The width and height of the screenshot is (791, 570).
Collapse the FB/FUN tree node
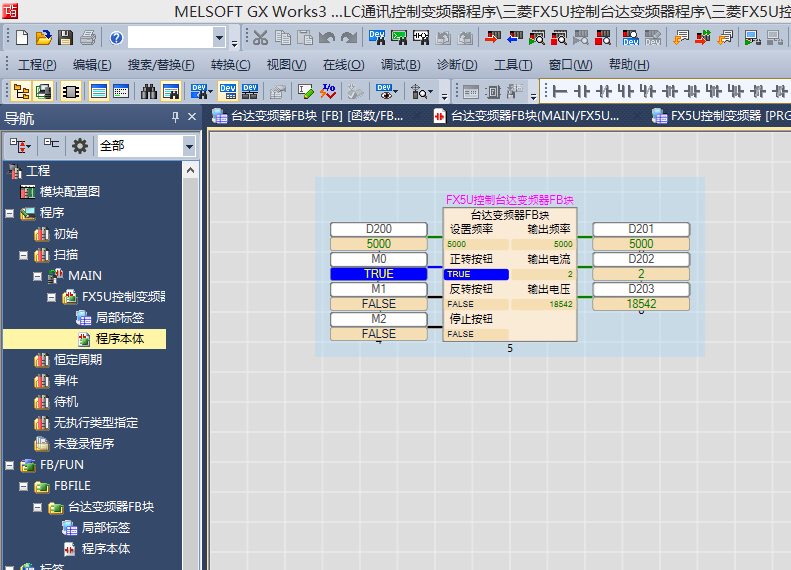(9, 466)
